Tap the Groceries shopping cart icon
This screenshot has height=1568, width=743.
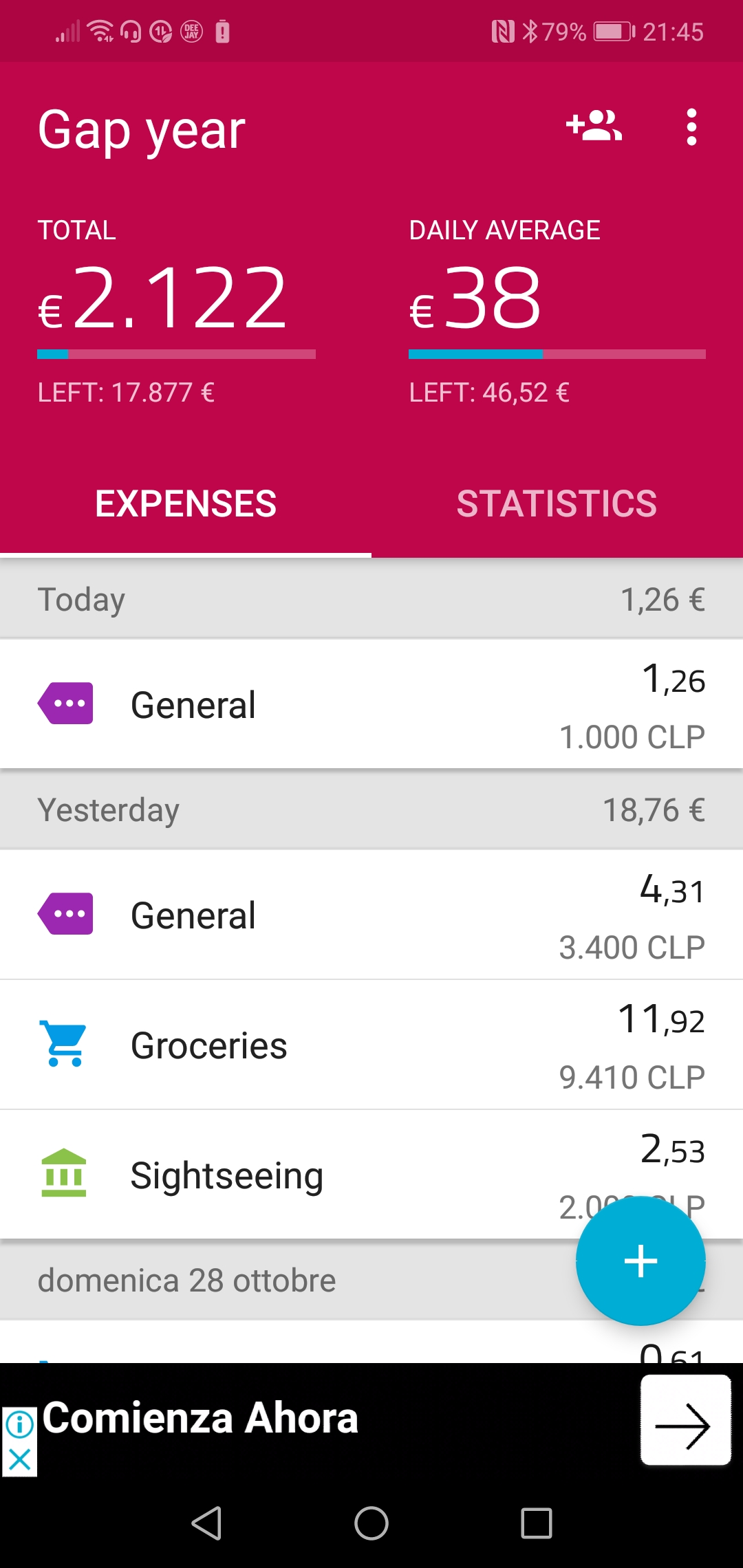pos(64,1044)
